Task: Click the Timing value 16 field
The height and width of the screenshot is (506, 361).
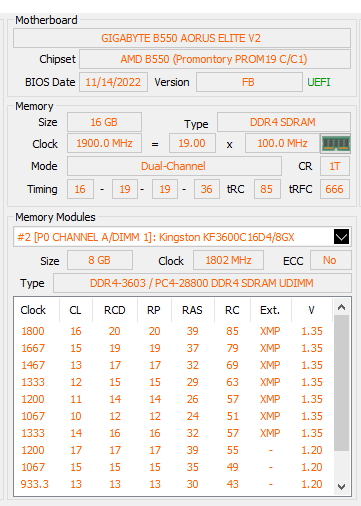Action: [x=80, y=189]
